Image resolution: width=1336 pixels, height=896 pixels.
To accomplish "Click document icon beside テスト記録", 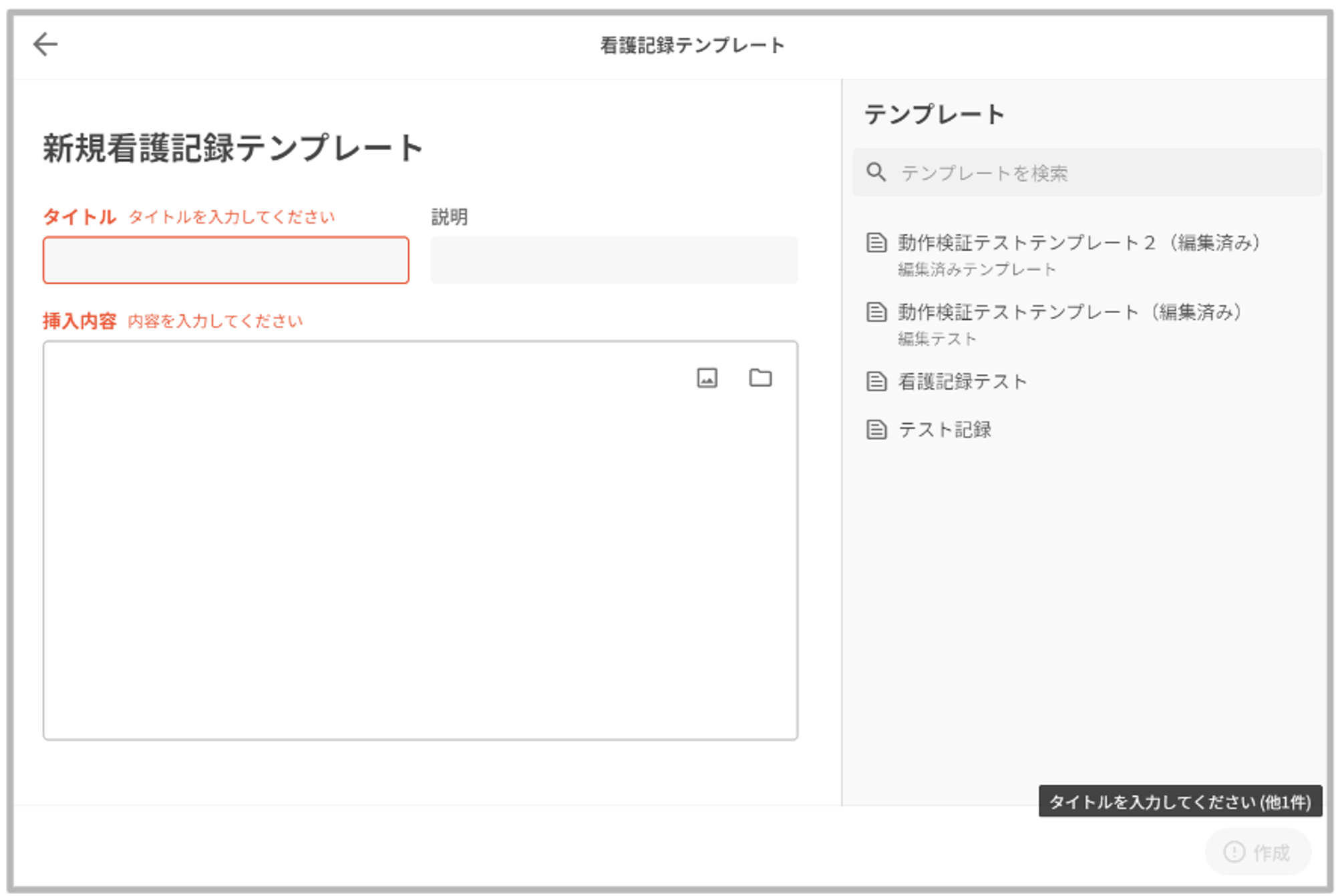I will coord(876,429).
